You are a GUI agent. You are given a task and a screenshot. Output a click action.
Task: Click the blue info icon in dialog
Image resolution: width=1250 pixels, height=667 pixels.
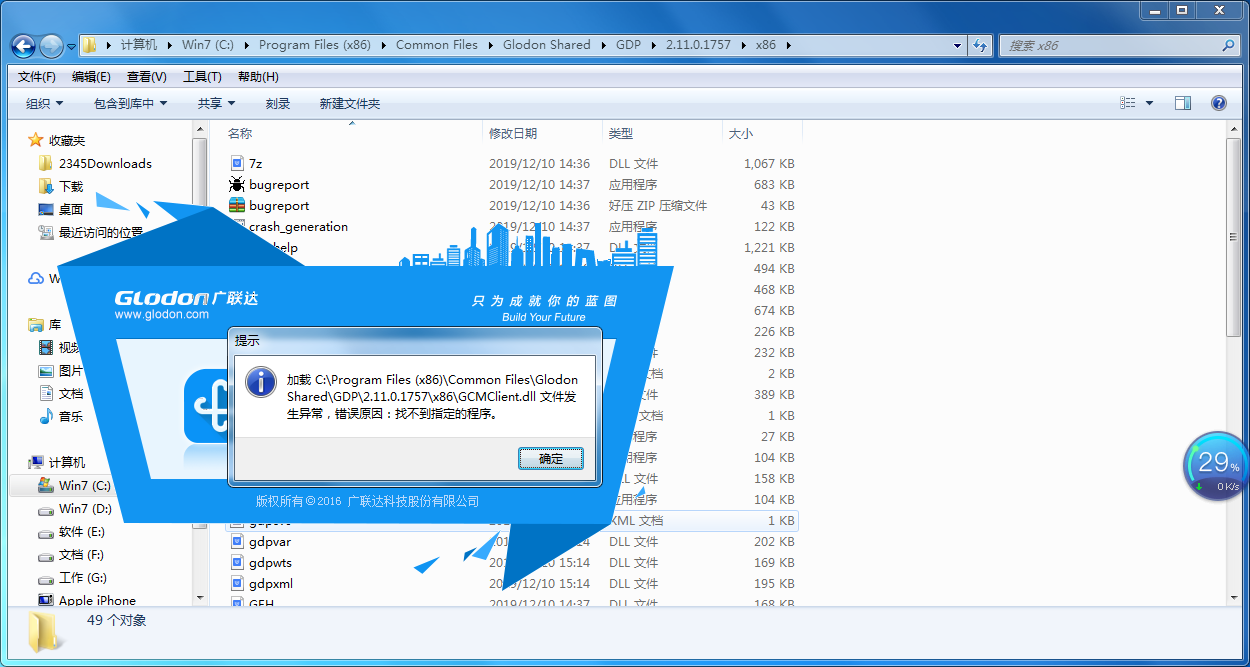point(261,382)
